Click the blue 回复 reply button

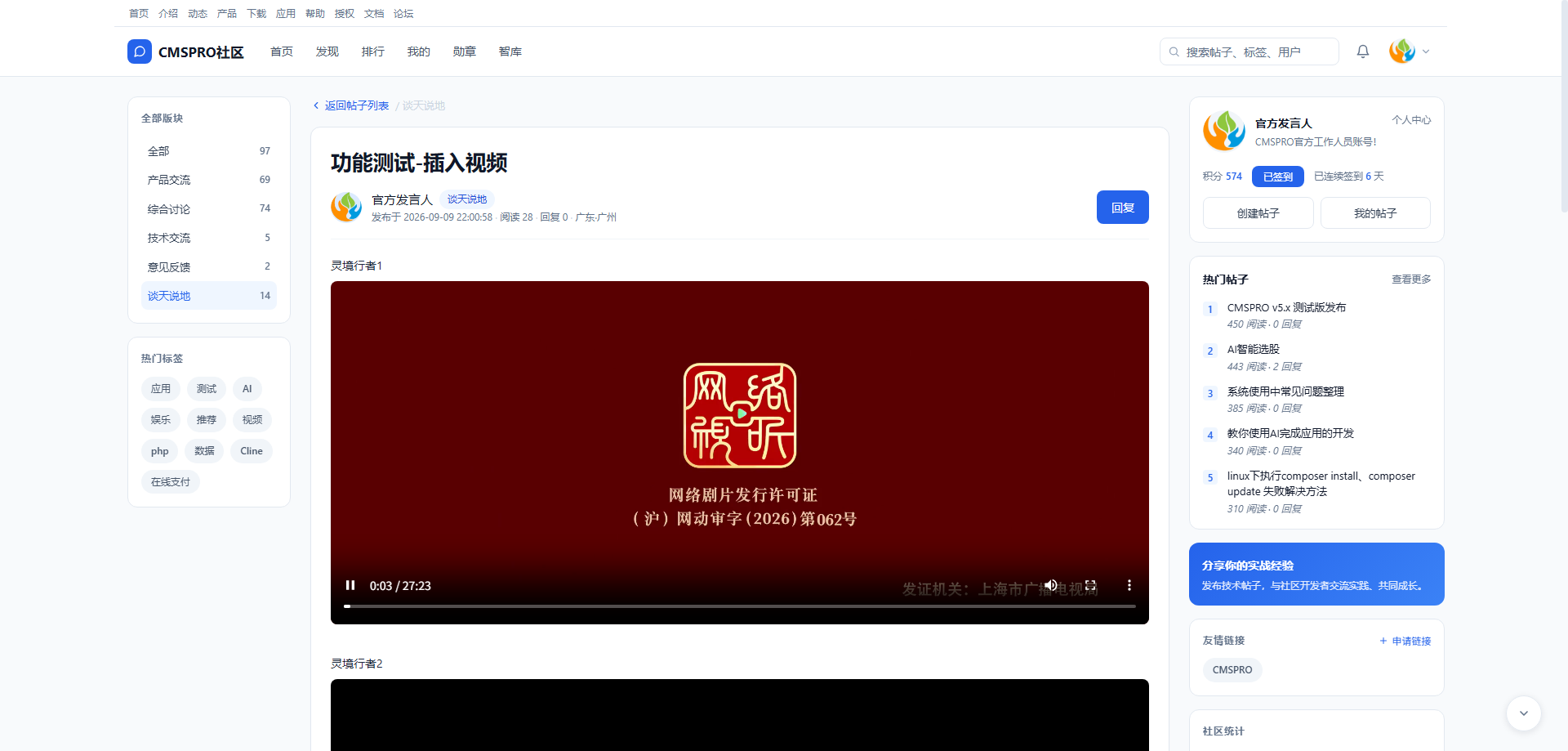click(1123, 208)
